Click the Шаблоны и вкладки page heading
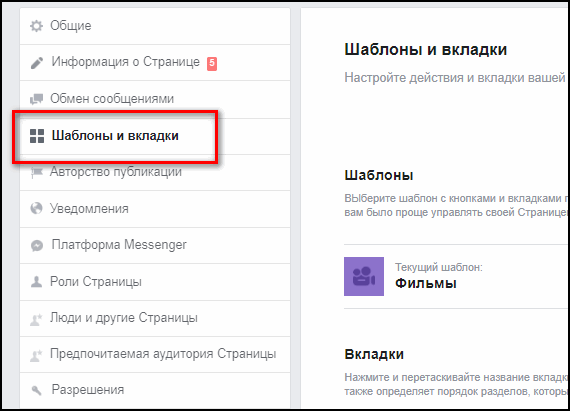 pyautogui.click(x=426, y=49)
